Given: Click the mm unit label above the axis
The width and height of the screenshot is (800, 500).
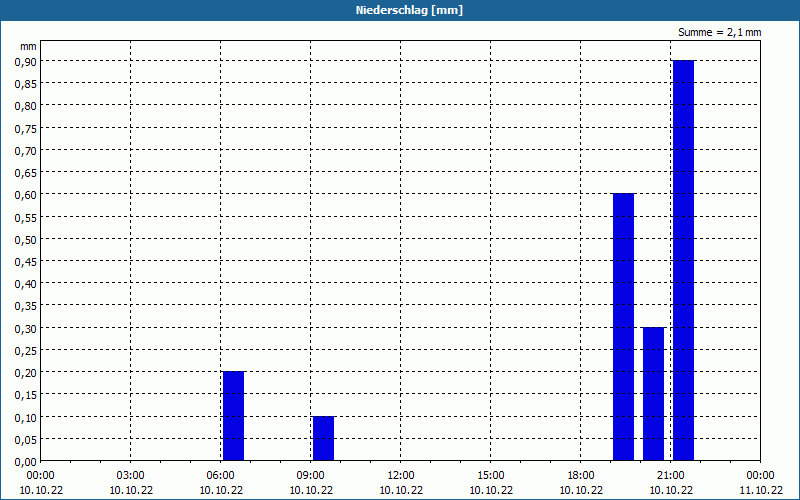Looking at the screenshot, I should (28, 46).
